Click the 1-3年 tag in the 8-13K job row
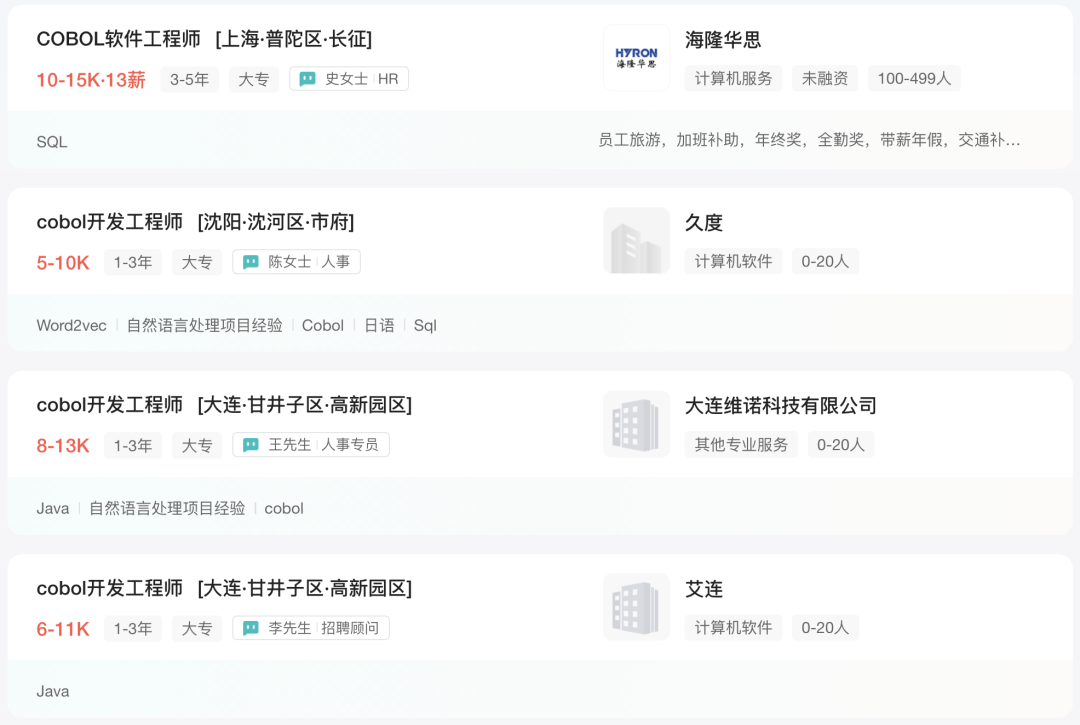 pos(133,445)
